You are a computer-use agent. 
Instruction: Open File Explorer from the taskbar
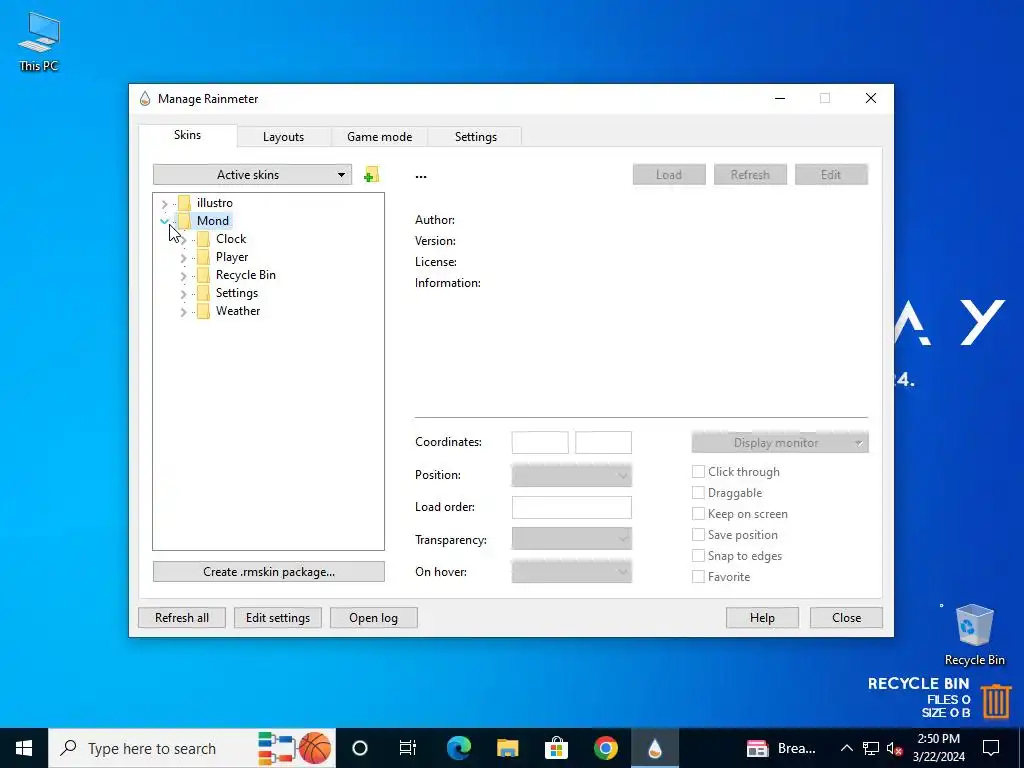[507, 748]
